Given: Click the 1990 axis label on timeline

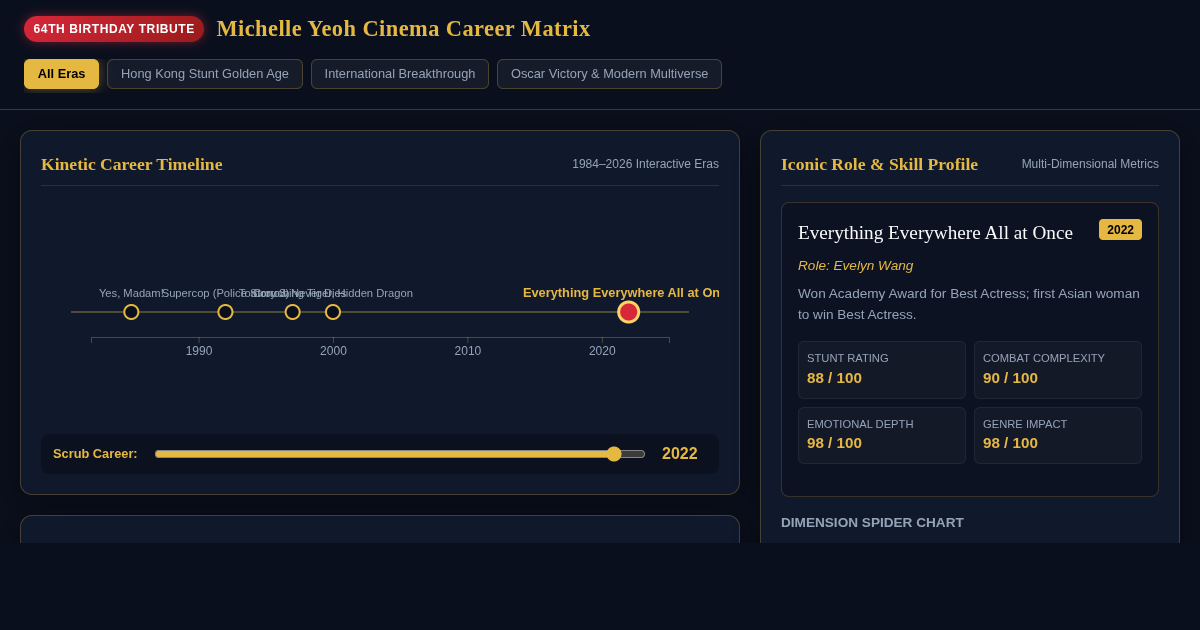Looking at the screenshot, I should [199, 351].
